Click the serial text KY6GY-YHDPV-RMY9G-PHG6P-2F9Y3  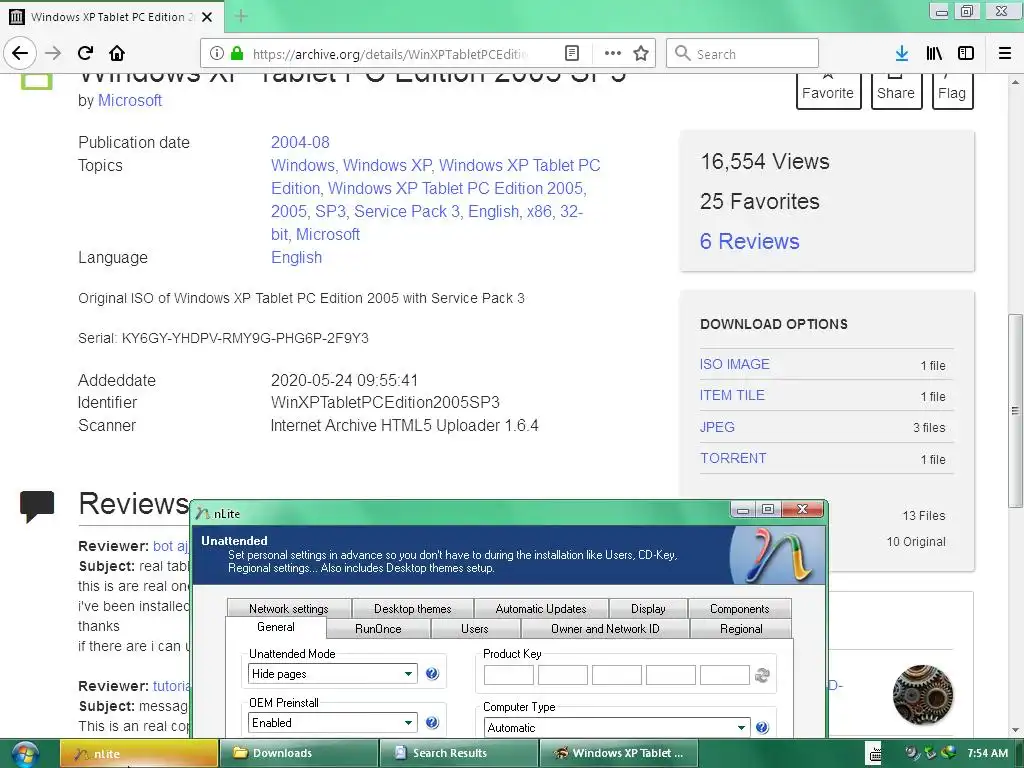(245, 338)
